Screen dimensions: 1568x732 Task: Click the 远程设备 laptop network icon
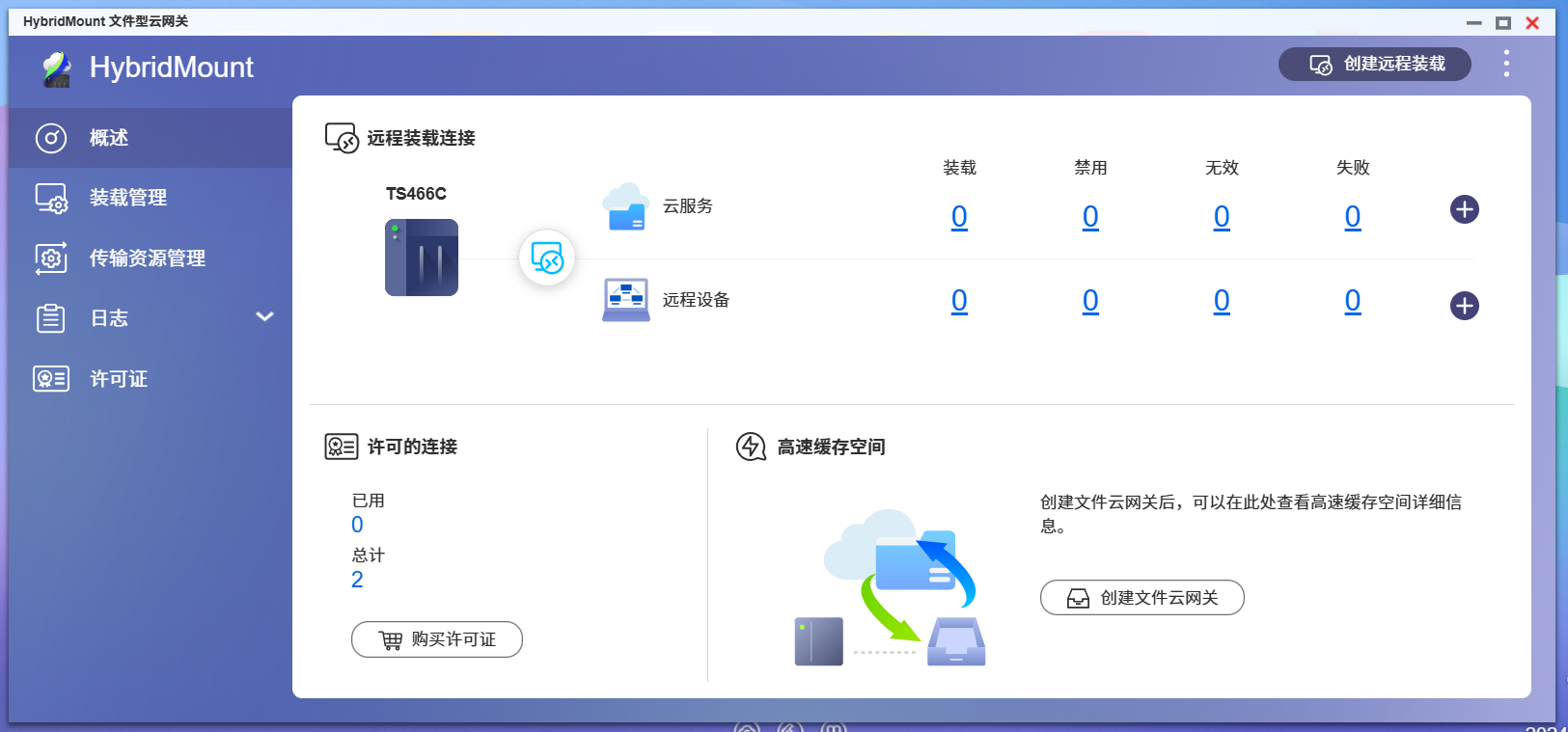coord(626,300)
